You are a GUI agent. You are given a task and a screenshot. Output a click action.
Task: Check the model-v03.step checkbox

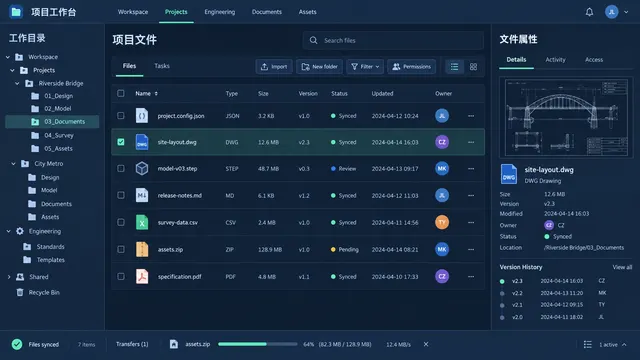point(121,169)
